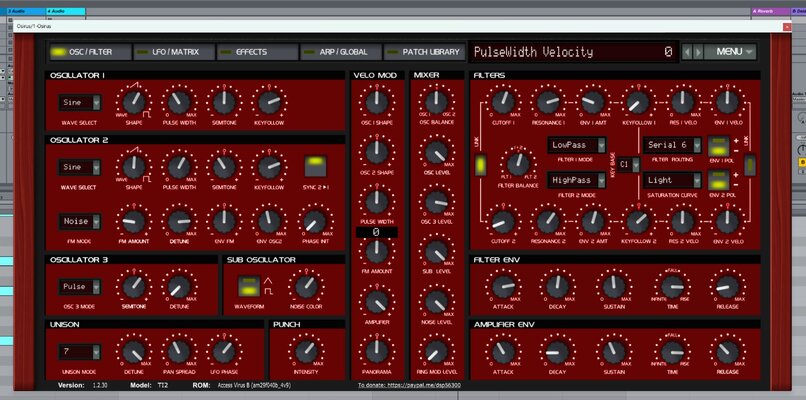Open the FM Mode Noise dropdown
The image size is (806, 400).
pos(80,222)
